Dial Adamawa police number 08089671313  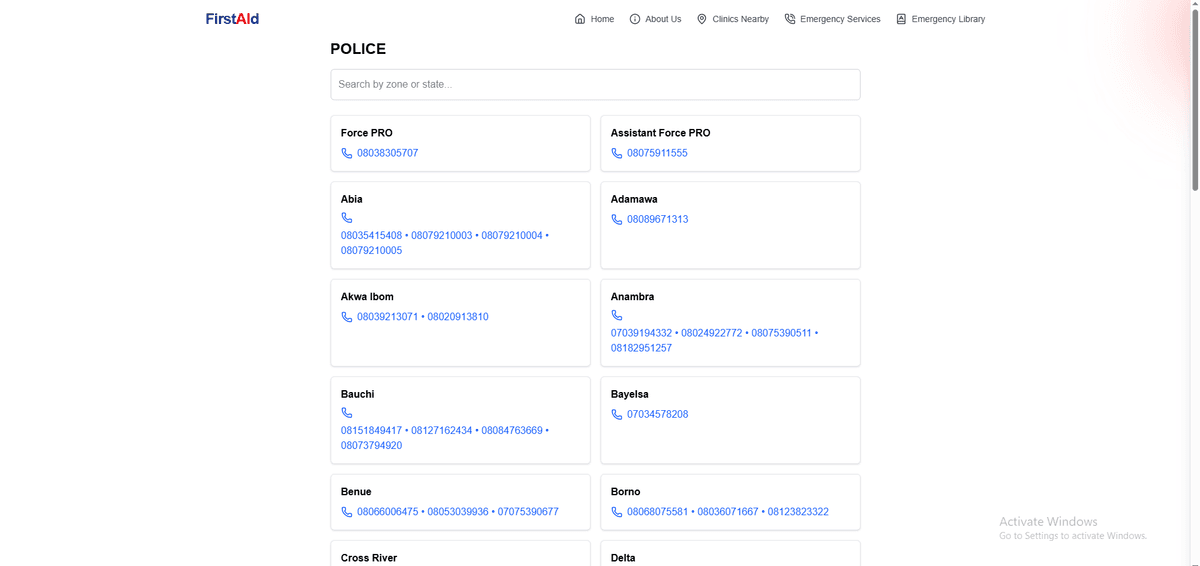pos(657,219)
